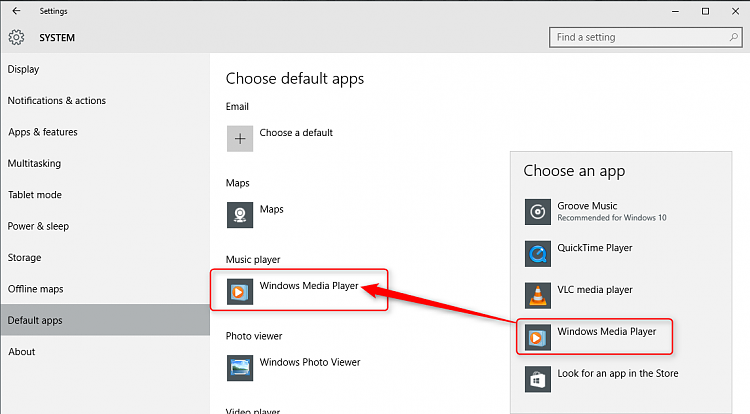Image resolution: width=750 pixels, height=414 pixels.
Task: Click 'Windows Media Player' label under Music player
Action: click(x=309, y=285)
